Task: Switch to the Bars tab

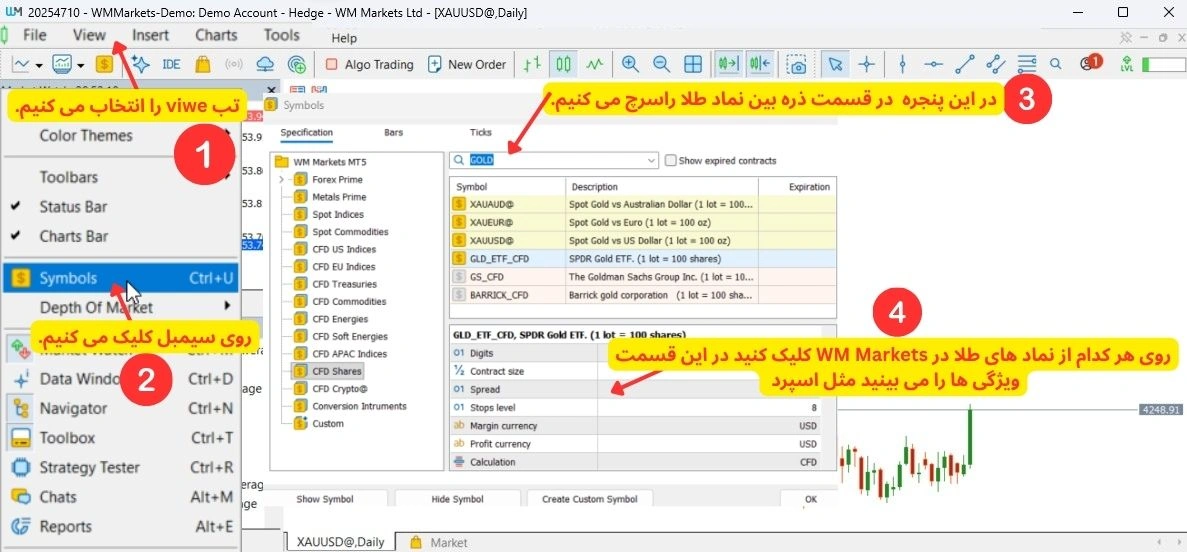Action: (x=394, y=133)
